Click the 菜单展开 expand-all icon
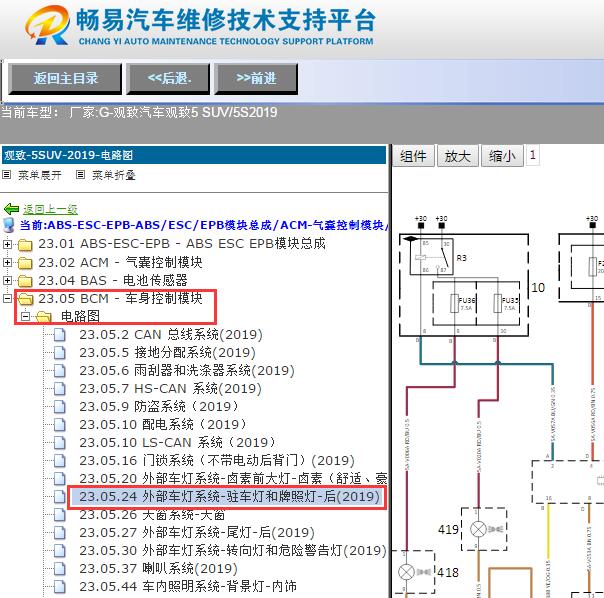604x598 pixels. point(6,175)
